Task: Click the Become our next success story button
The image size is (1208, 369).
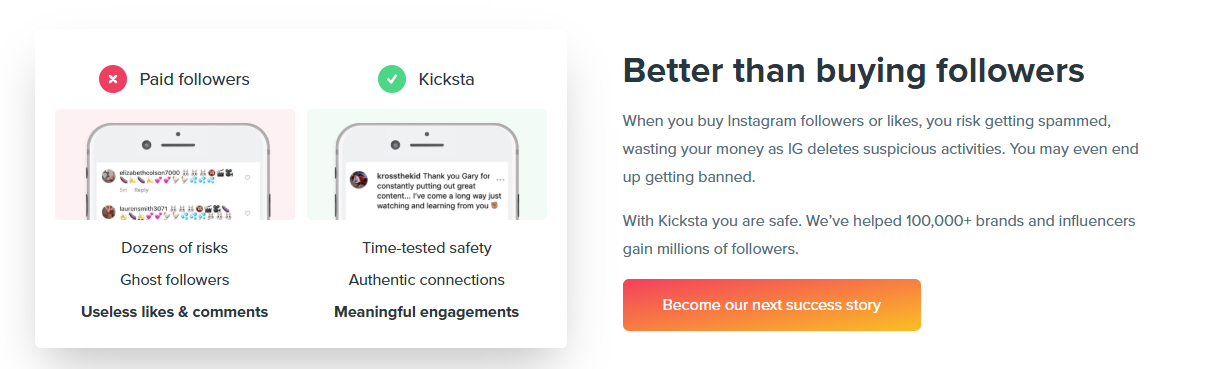Action: point(771,305)
